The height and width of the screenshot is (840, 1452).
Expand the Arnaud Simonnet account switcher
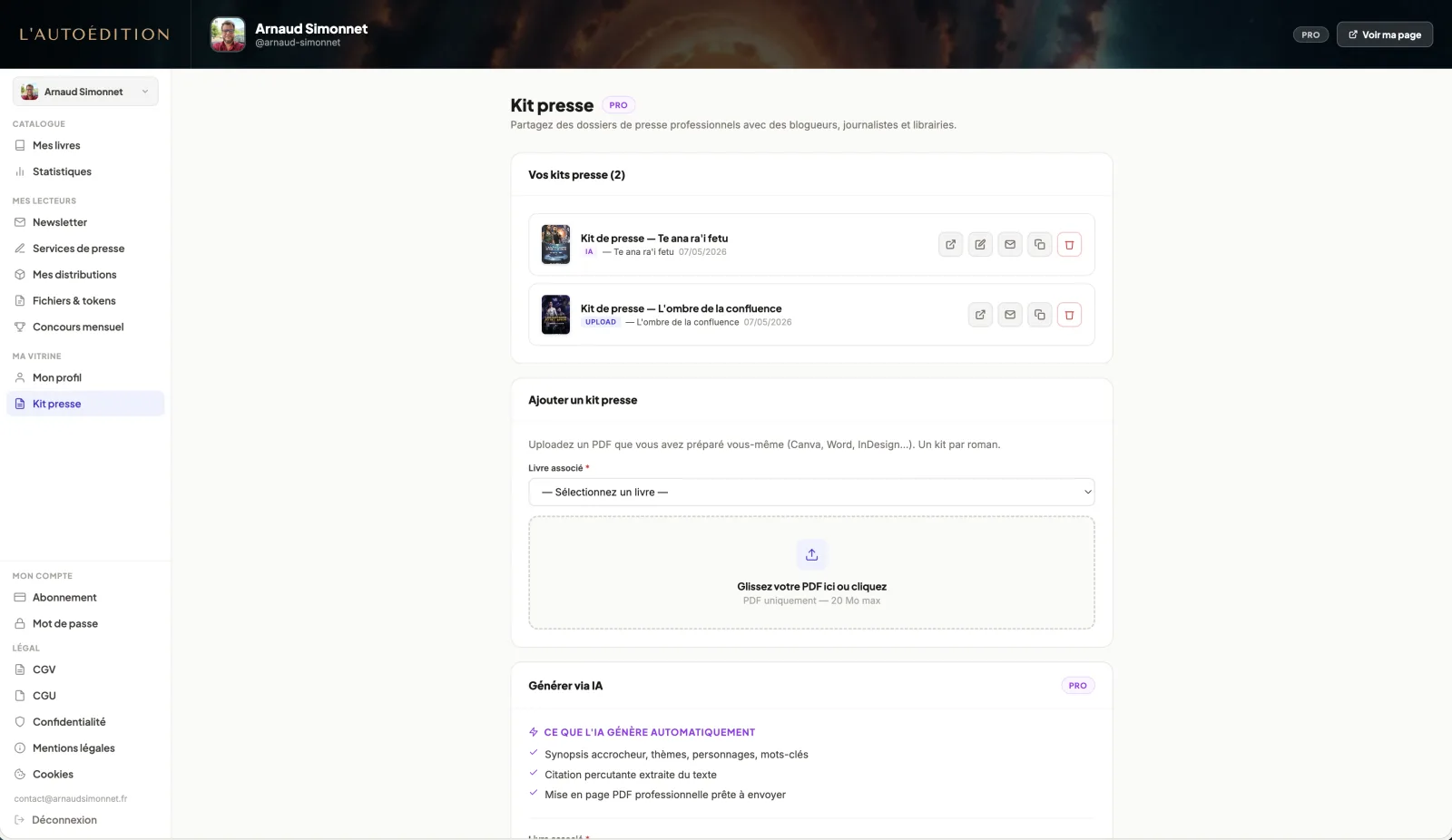[x=85, y=92]
